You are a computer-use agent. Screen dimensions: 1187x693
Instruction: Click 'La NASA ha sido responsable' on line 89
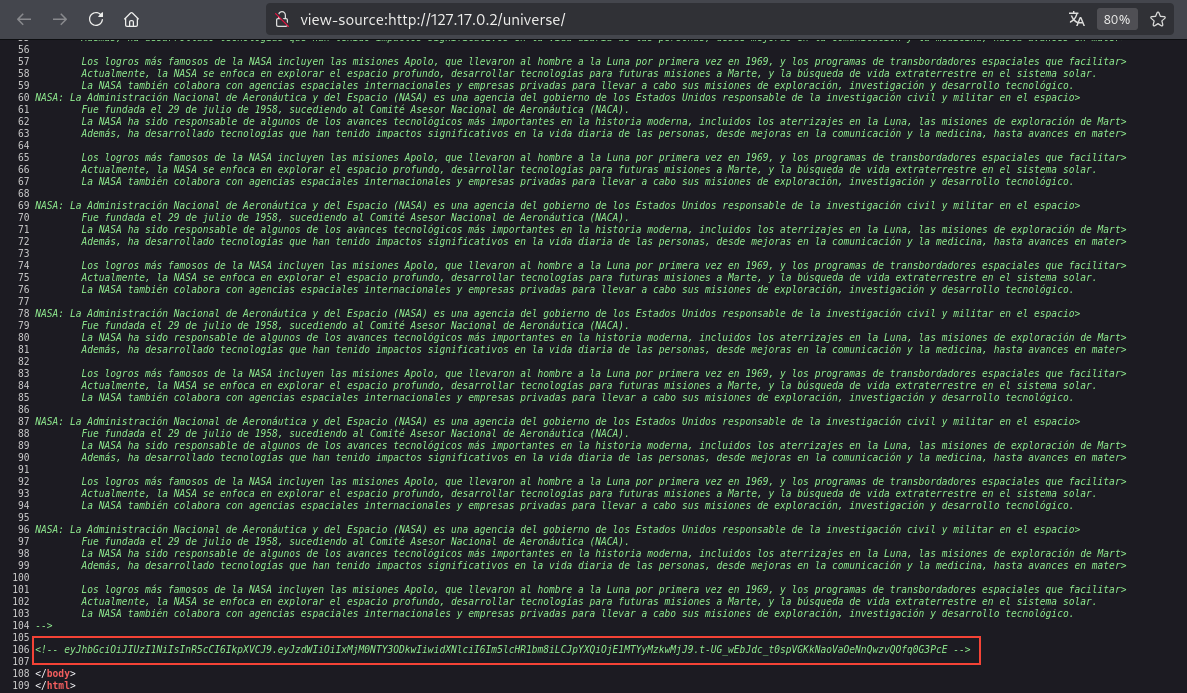pyautogui.click(x=159, y=445)
